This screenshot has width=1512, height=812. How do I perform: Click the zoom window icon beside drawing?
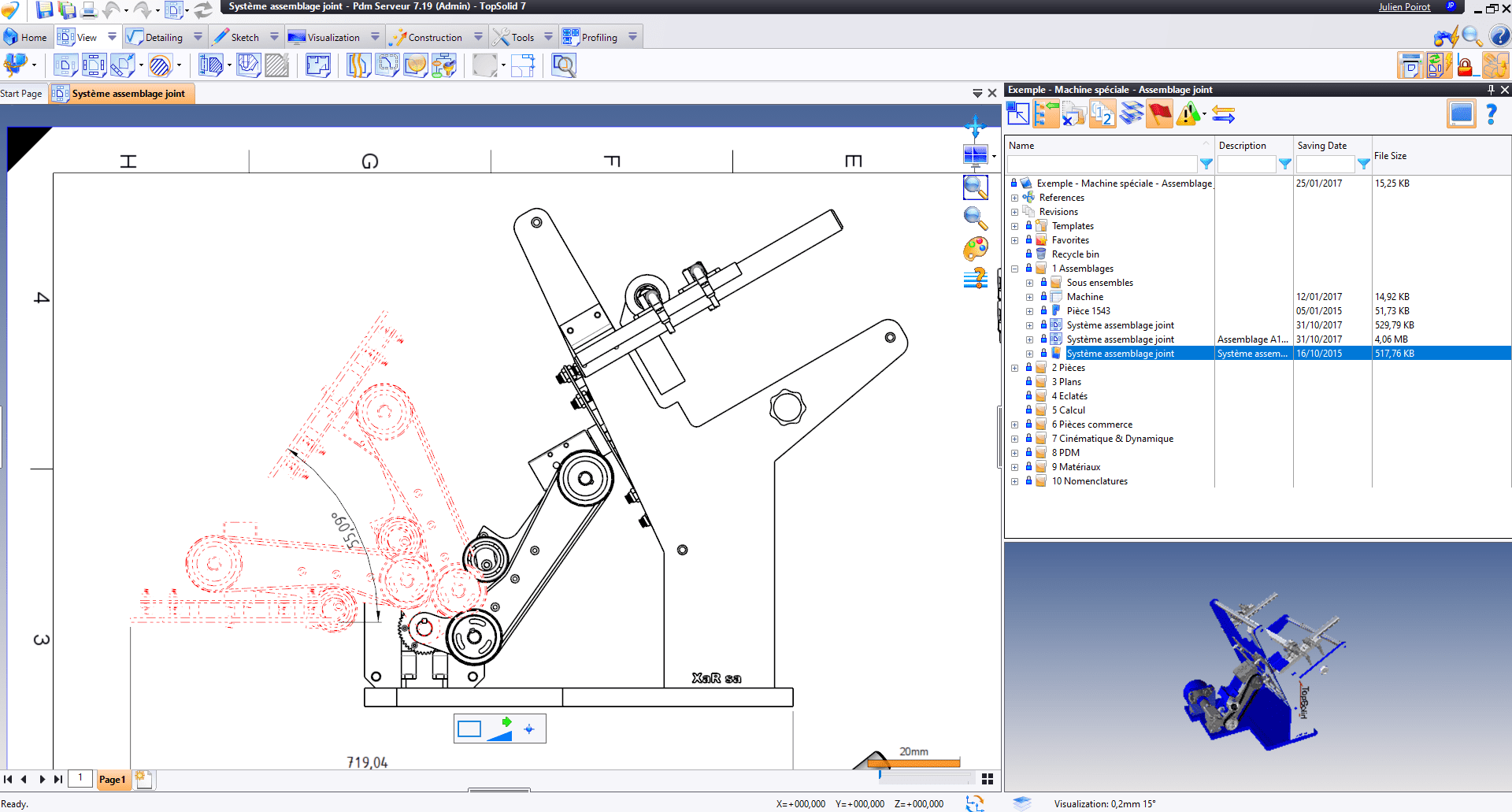click(x=976, y=187)
